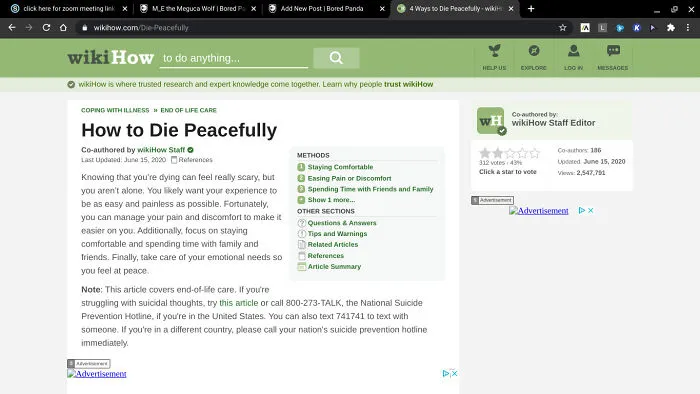Open End of Life Care breadcrumb
This screenshot has height=394, width=700.
tap(188, 110)
